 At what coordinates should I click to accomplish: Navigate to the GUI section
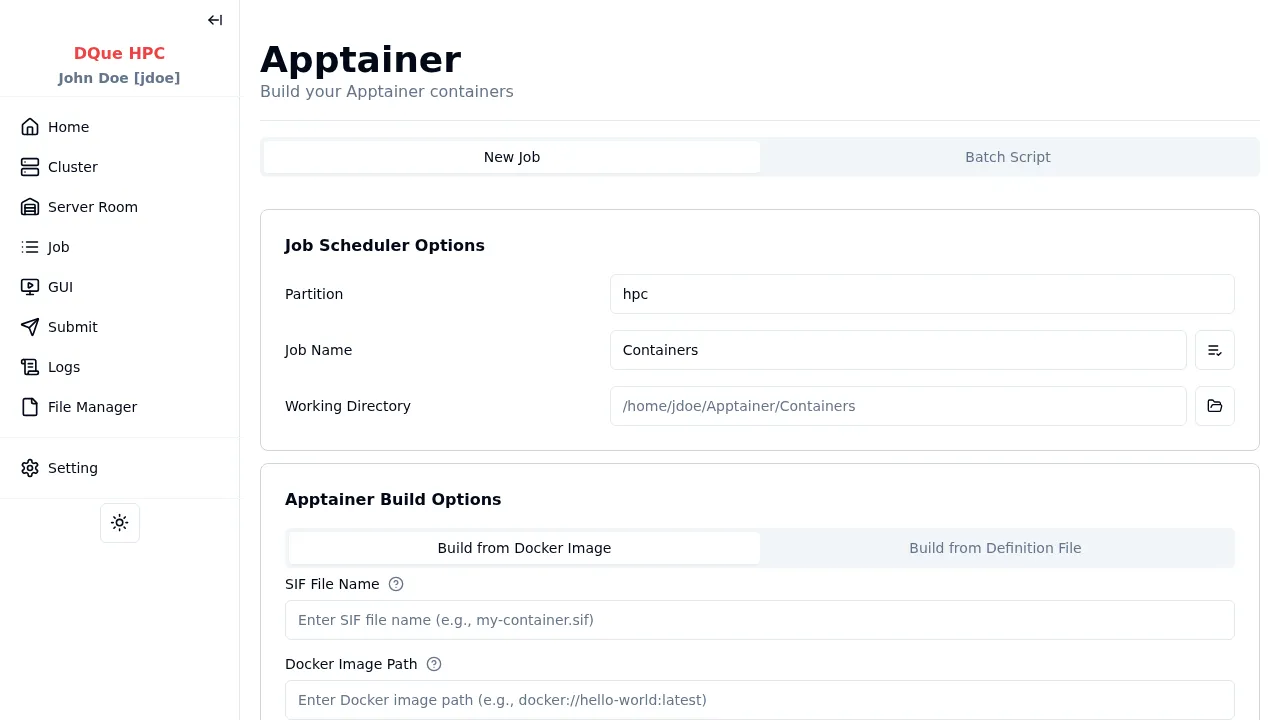point(60,287)
